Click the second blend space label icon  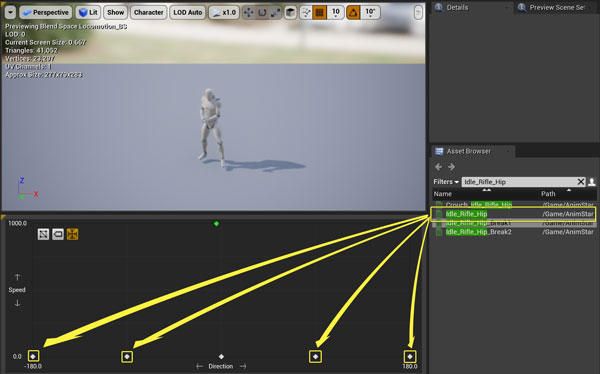click(x=58, y=234)
